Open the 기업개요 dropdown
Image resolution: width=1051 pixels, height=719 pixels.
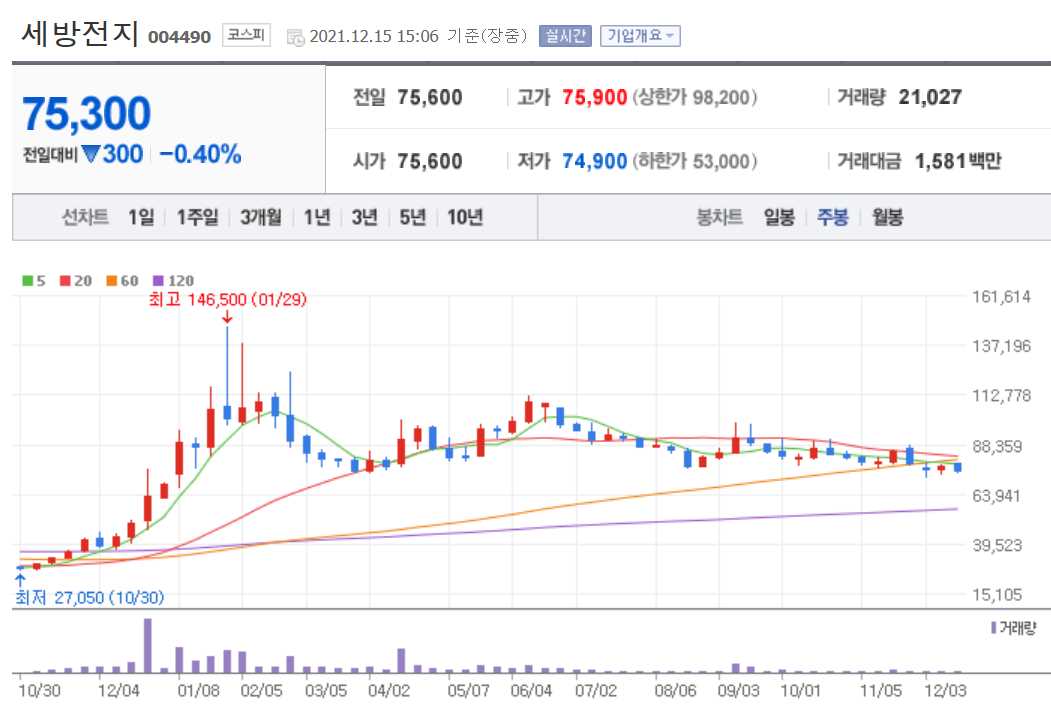click(x=638, y=34)
